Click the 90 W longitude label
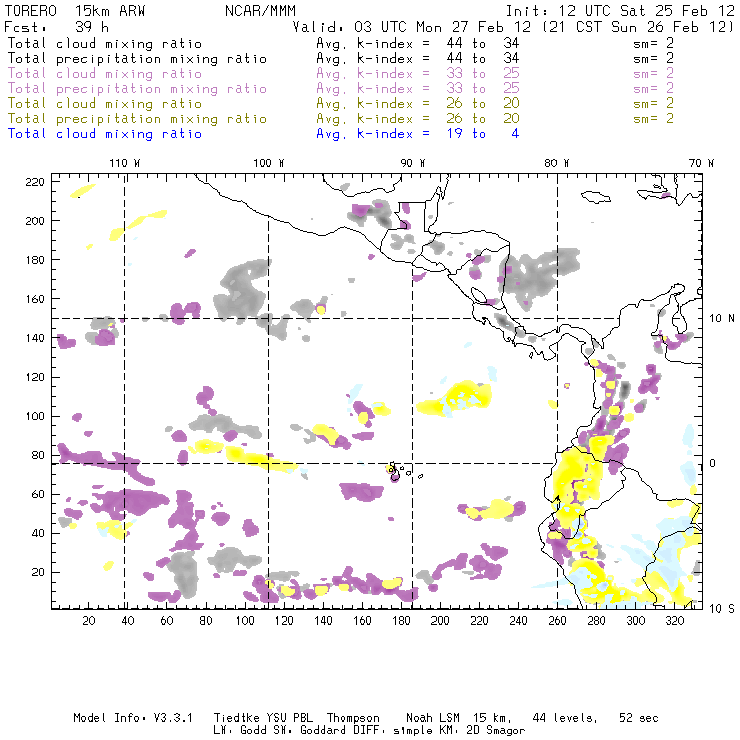The height and width of the screenshot is (740, 740). (x=413, y=163)
